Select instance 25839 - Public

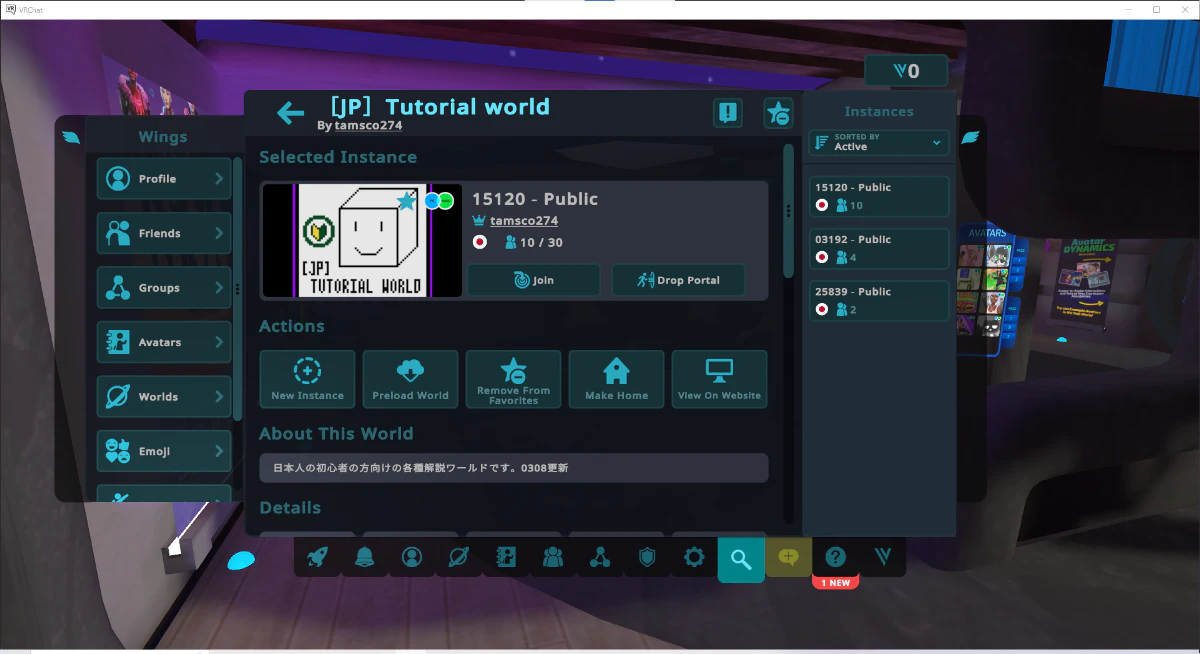pos(879,300)
